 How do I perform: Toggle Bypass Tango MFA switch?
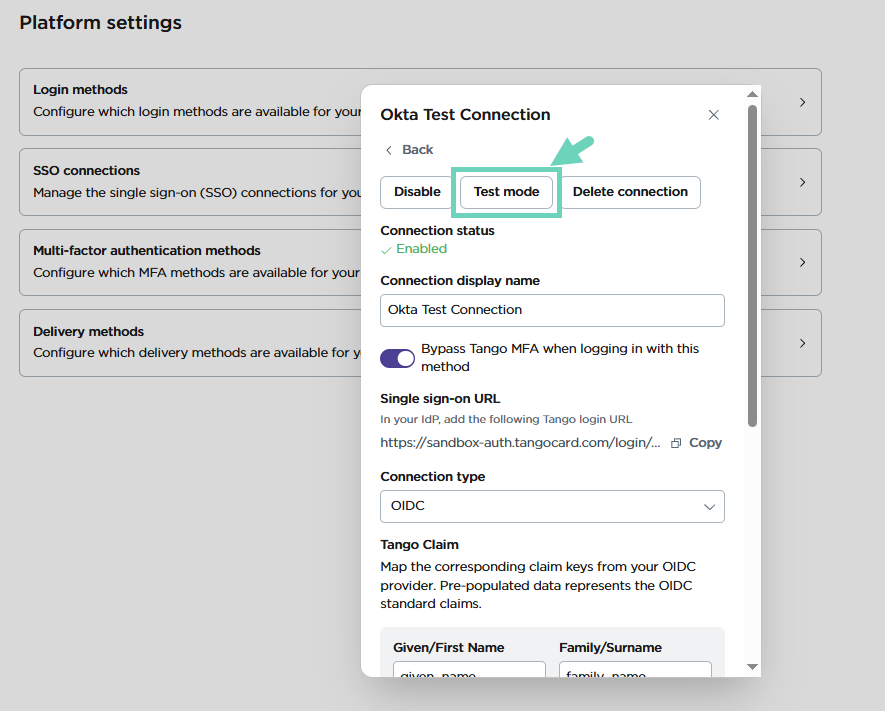click(x=397, y=358)
